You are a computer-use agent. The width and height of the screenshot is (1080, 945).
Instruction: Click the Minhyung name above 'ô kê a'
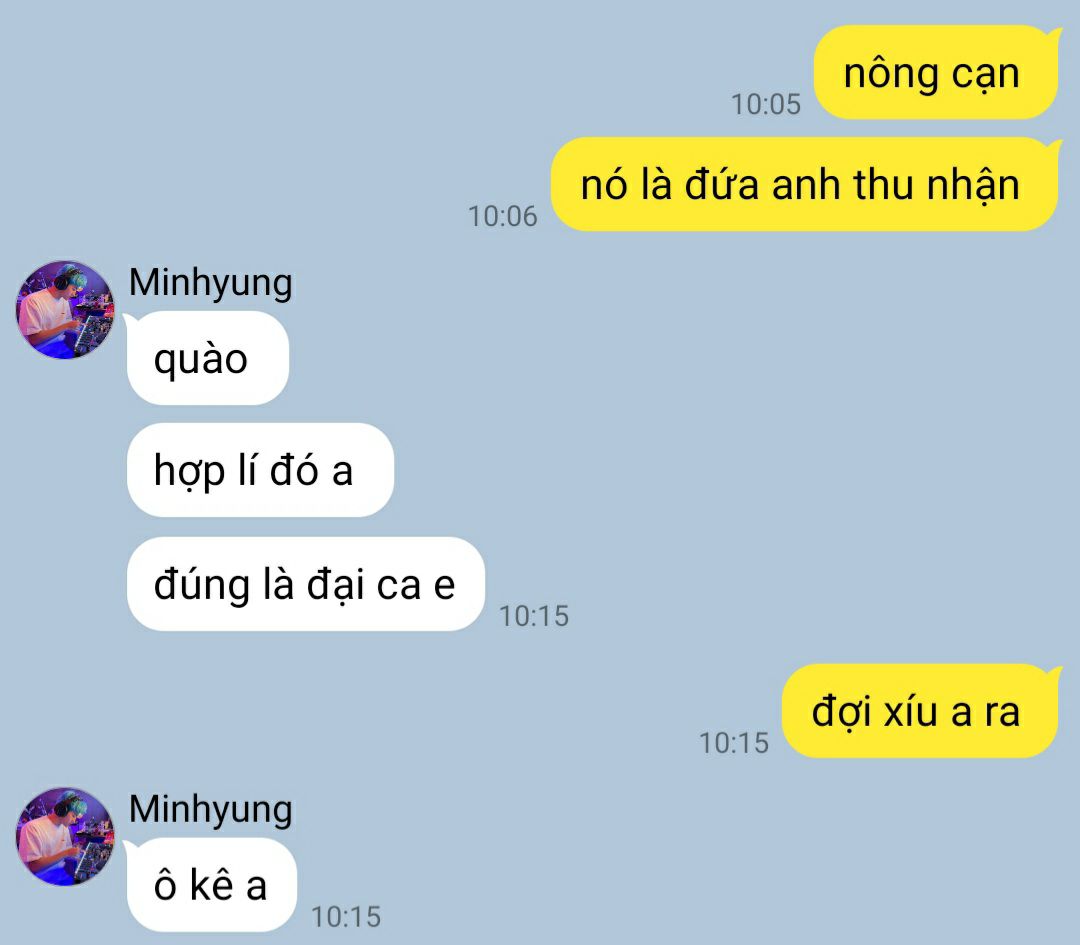(211, 810)
